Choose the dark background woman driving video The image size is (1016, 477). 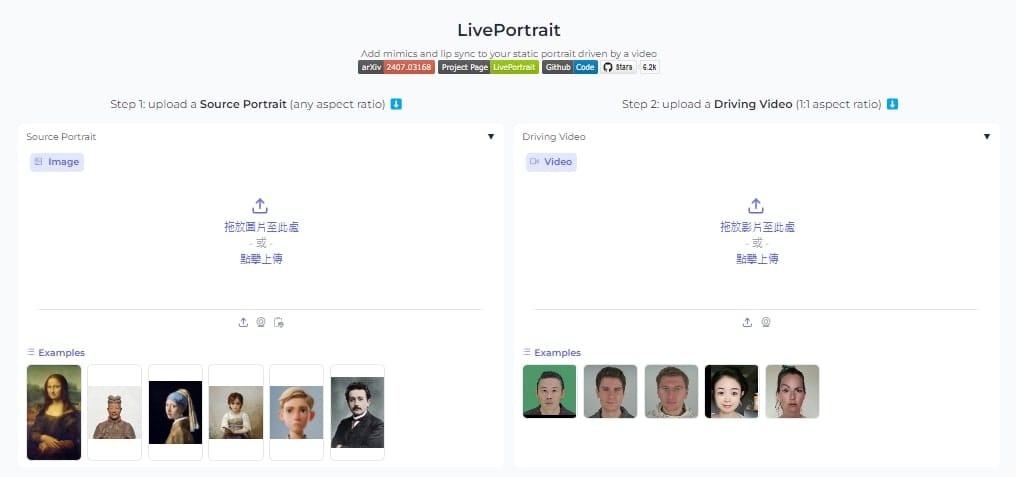732,391
